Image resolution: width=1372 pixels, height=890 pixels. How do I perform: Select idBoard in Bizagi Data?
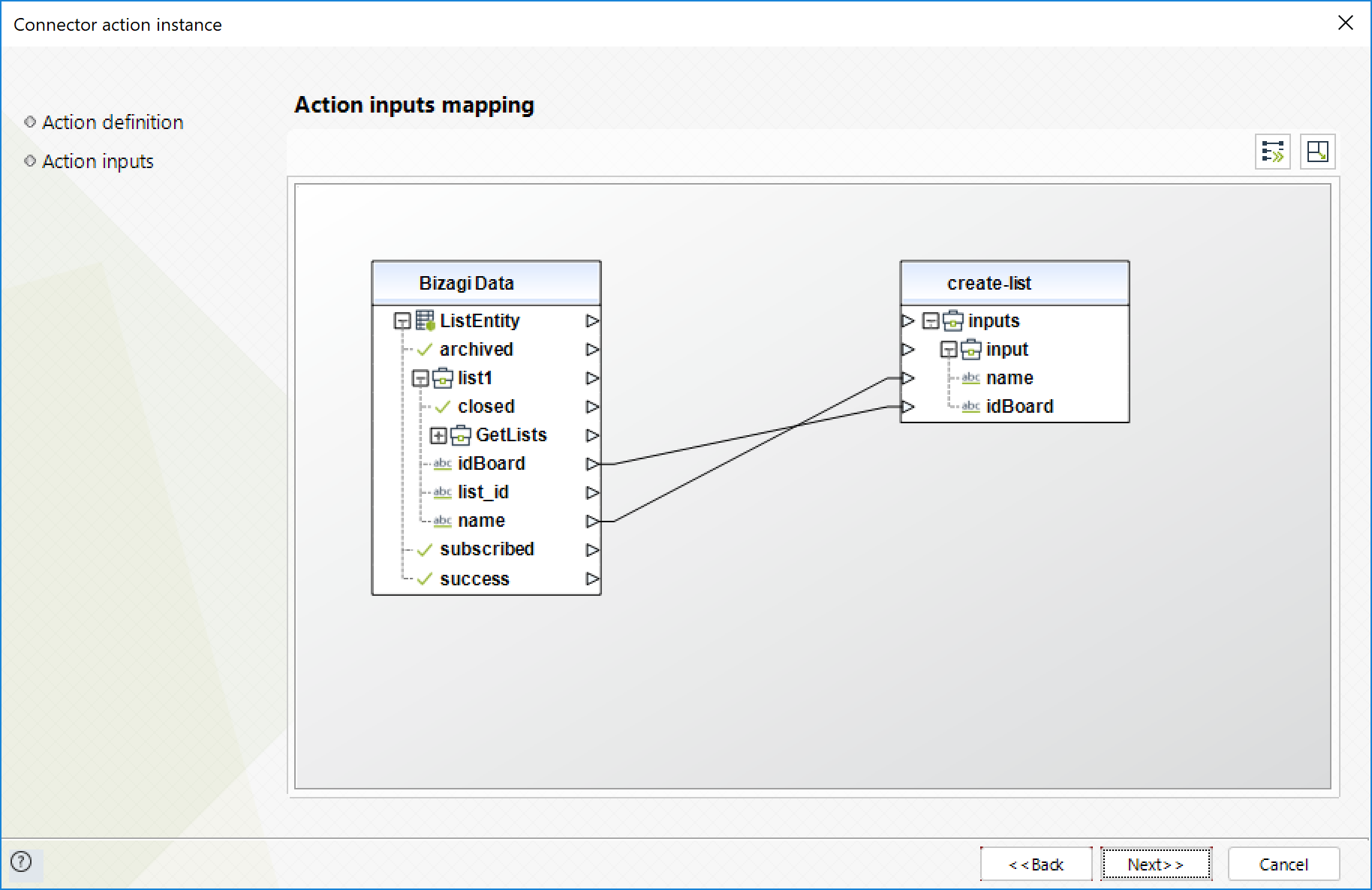(492, 464)
